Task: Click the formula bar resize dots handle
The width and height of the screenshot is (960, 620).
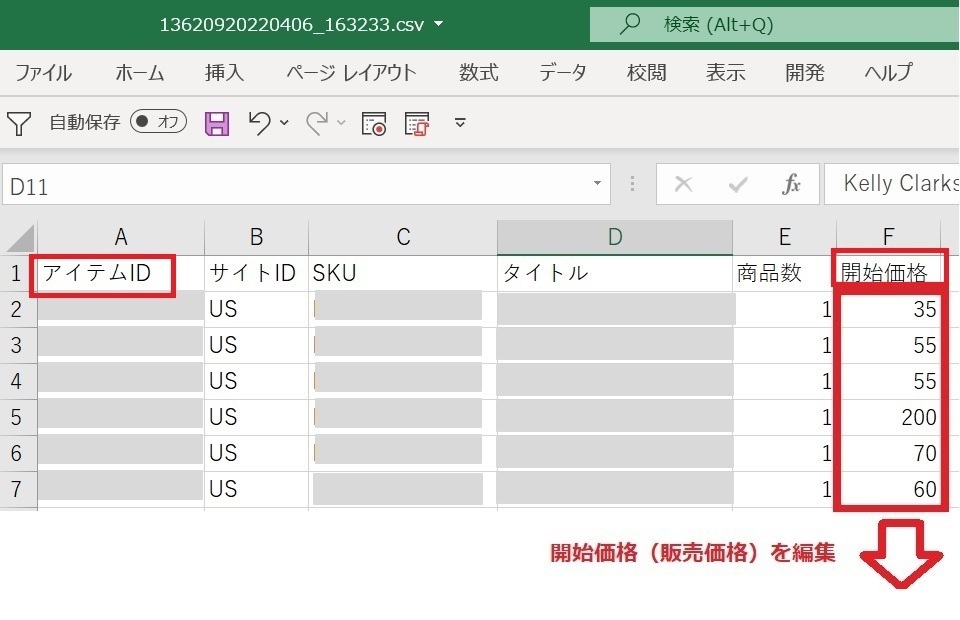Action: 632,184
